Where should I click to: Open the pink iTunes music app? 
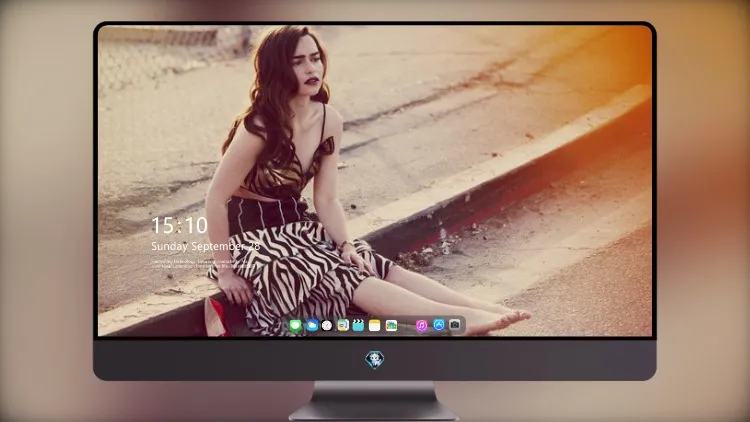421,326
